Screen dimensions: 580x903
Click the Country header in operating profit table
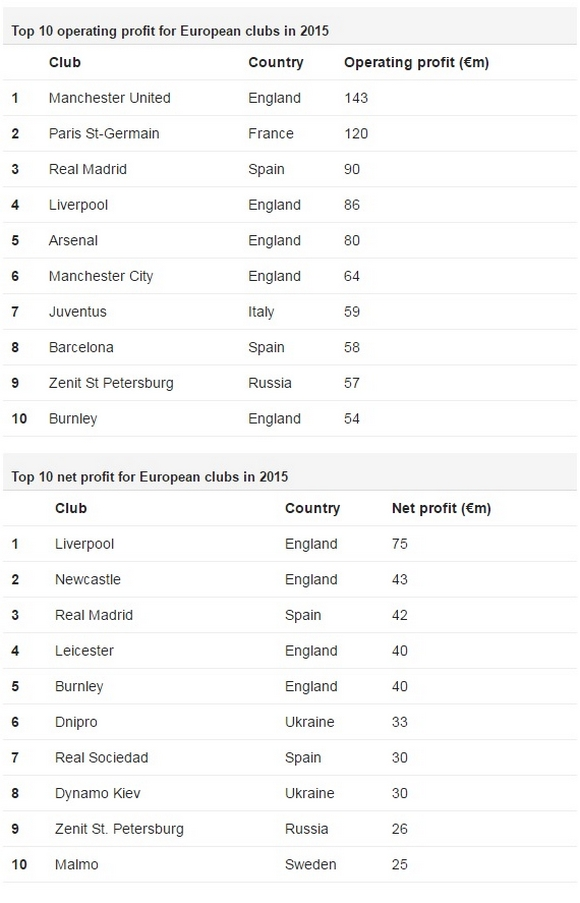(x=275, y=62)
